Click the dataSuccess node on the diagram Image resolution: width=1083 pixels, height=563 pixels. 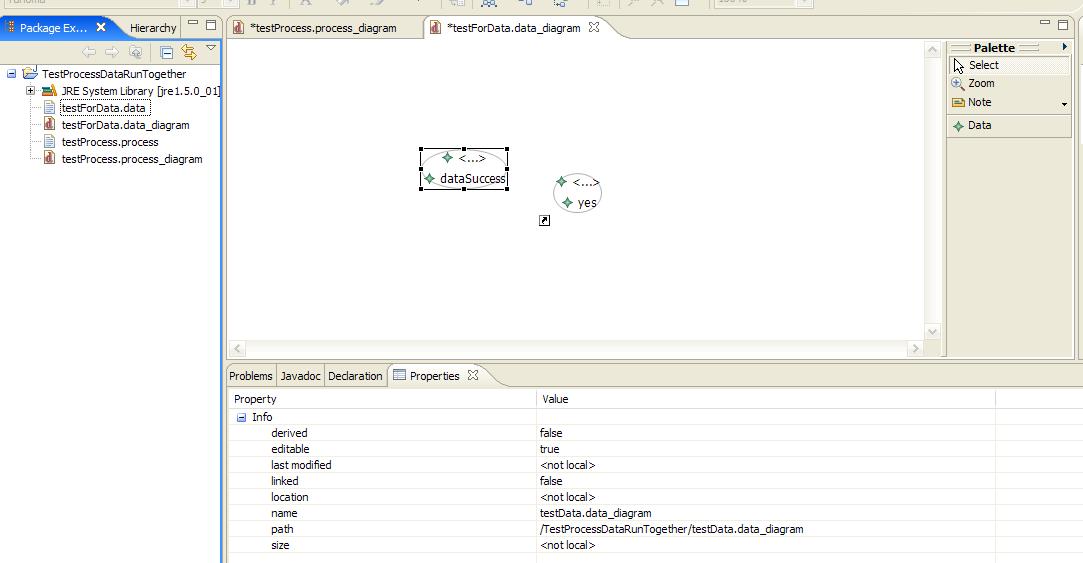(x=472, y=179)
